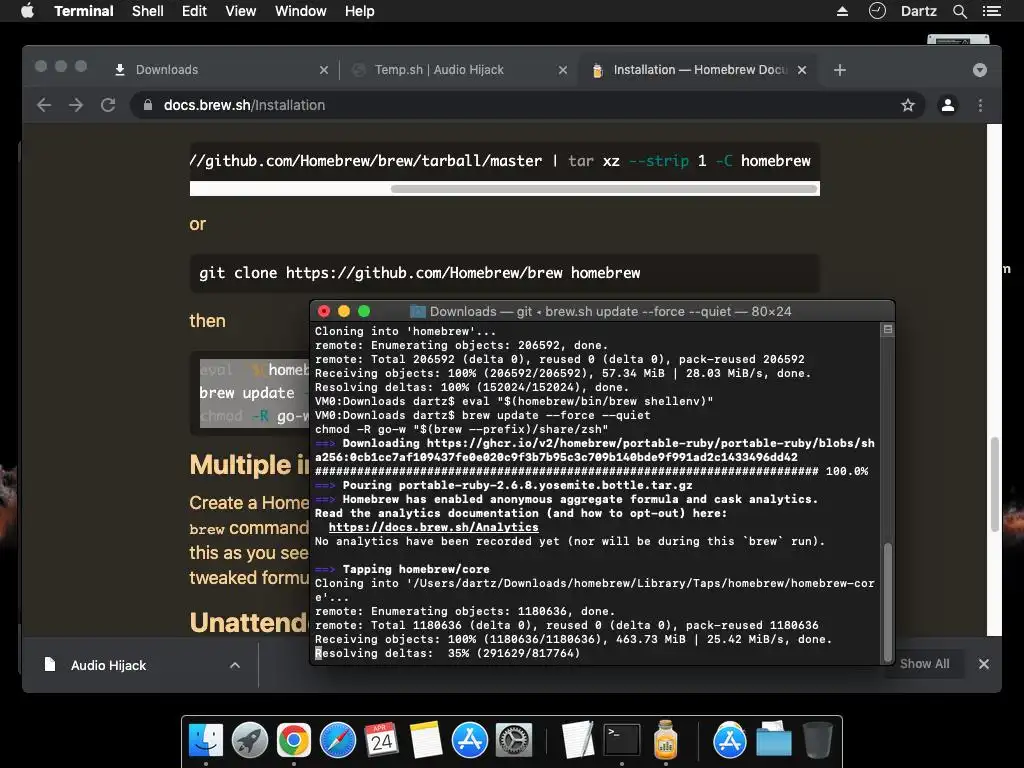Go back in browser history
This screenshot has width=1024, height=768.
coord(44,105)
